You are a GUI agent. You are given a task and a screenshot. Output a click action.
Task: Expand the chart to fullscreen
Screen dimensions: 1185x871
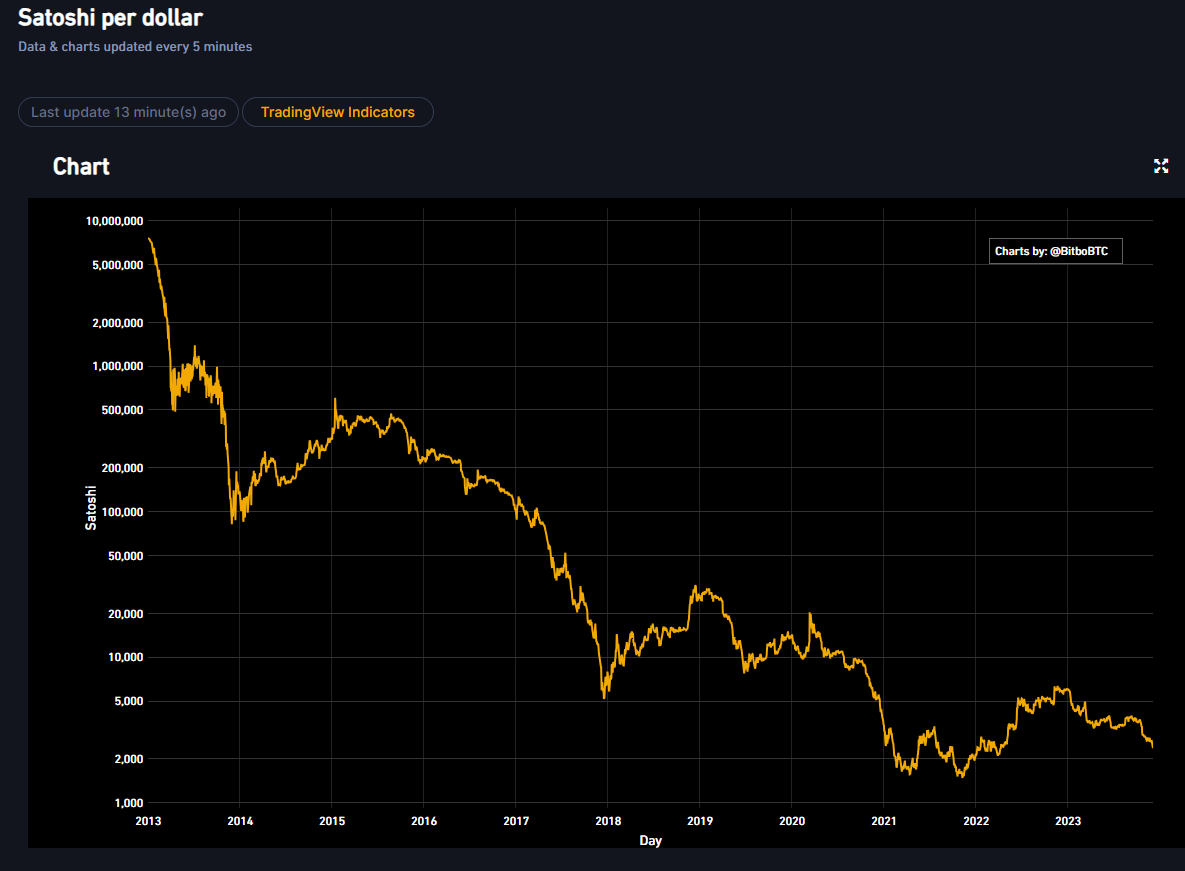[x=1161, y=166]
